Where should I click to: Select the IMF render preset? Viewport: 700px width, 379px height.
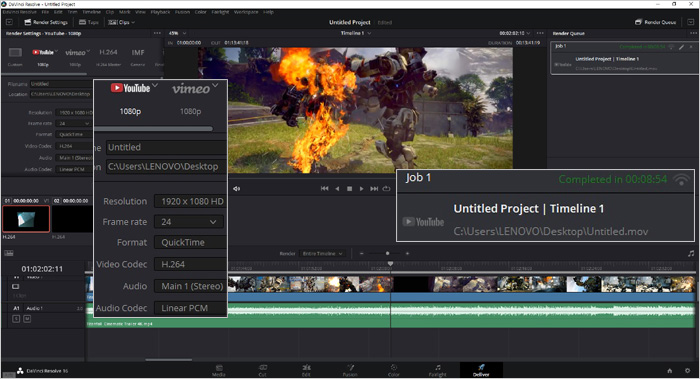(x=138, y=57)
